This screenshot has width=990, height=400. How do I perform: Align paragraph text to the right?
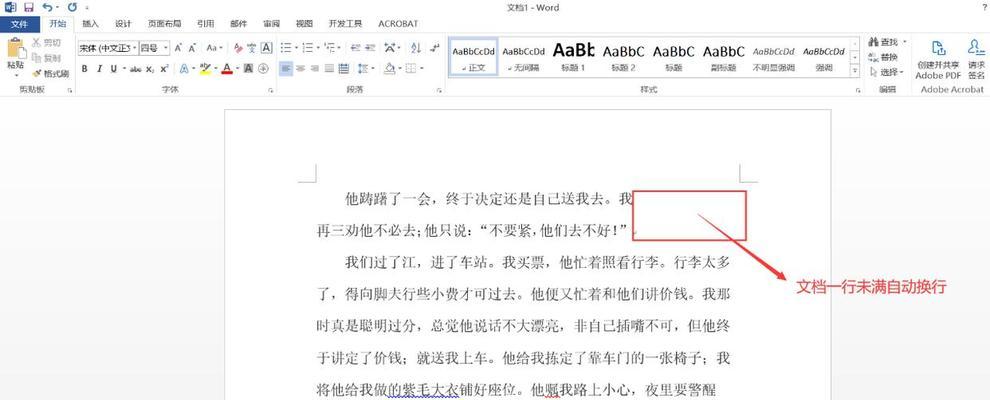314,68
